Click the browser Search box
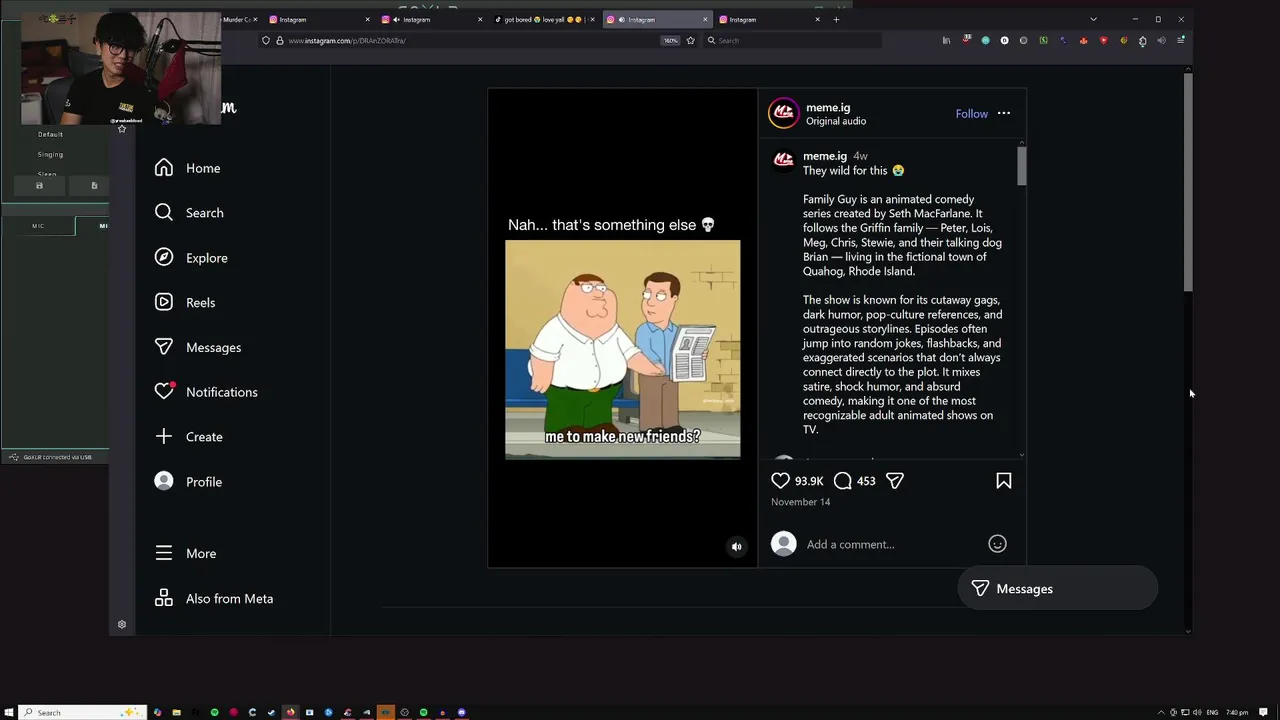The width and height of the screenshot is (1280, 720). click(792, 41)
